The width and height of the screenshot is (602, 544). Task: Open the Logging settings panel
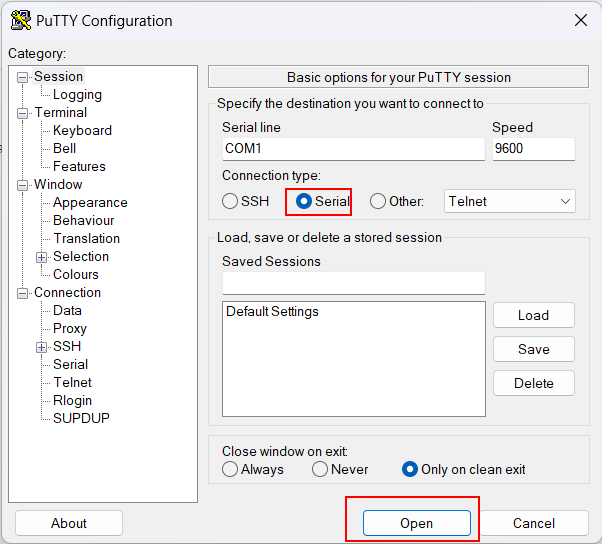point(77,95)
